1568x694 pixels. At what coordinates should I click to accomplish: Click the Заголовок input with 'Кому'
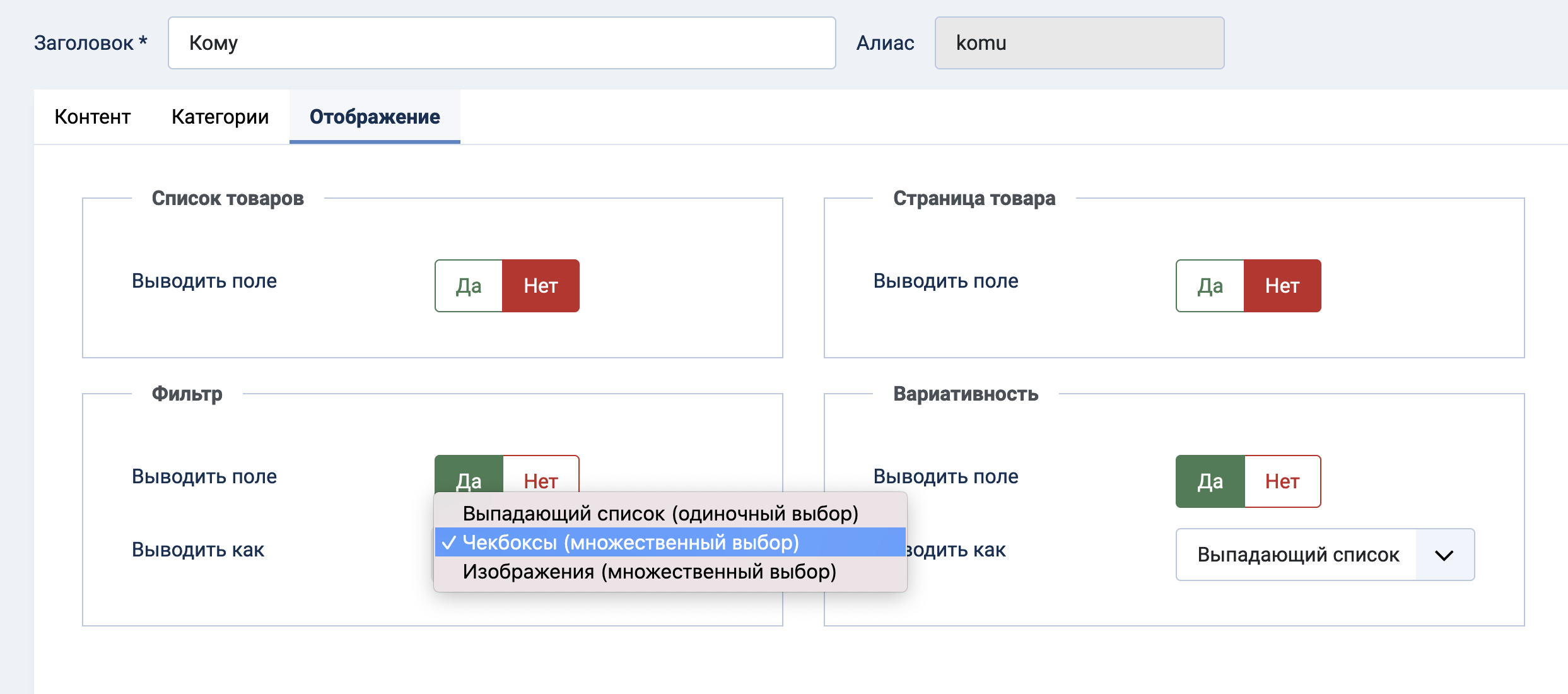click(x=501, y=43)
